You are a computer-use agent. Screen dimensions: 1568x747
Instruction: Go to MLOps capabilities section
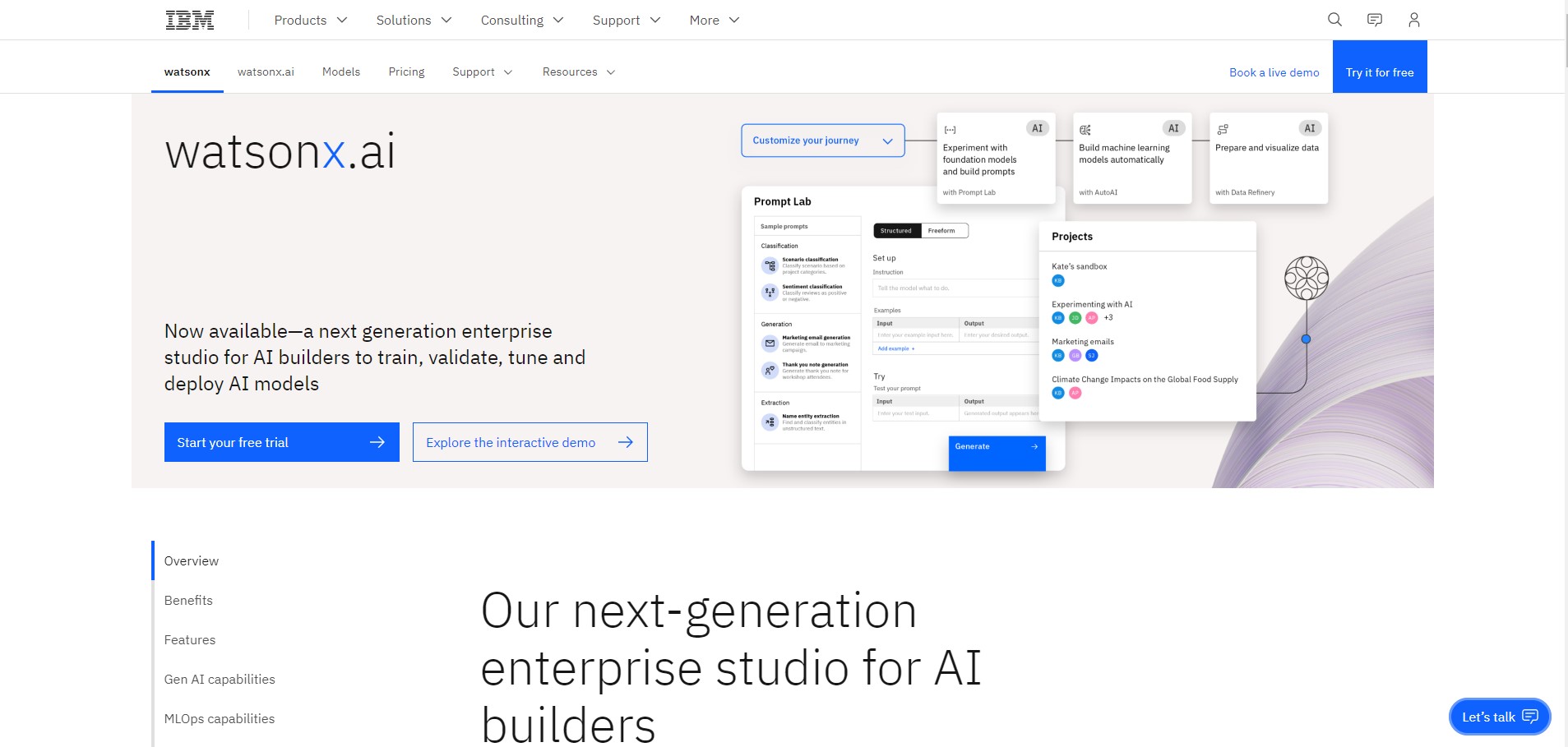click(x=220, y=718)
